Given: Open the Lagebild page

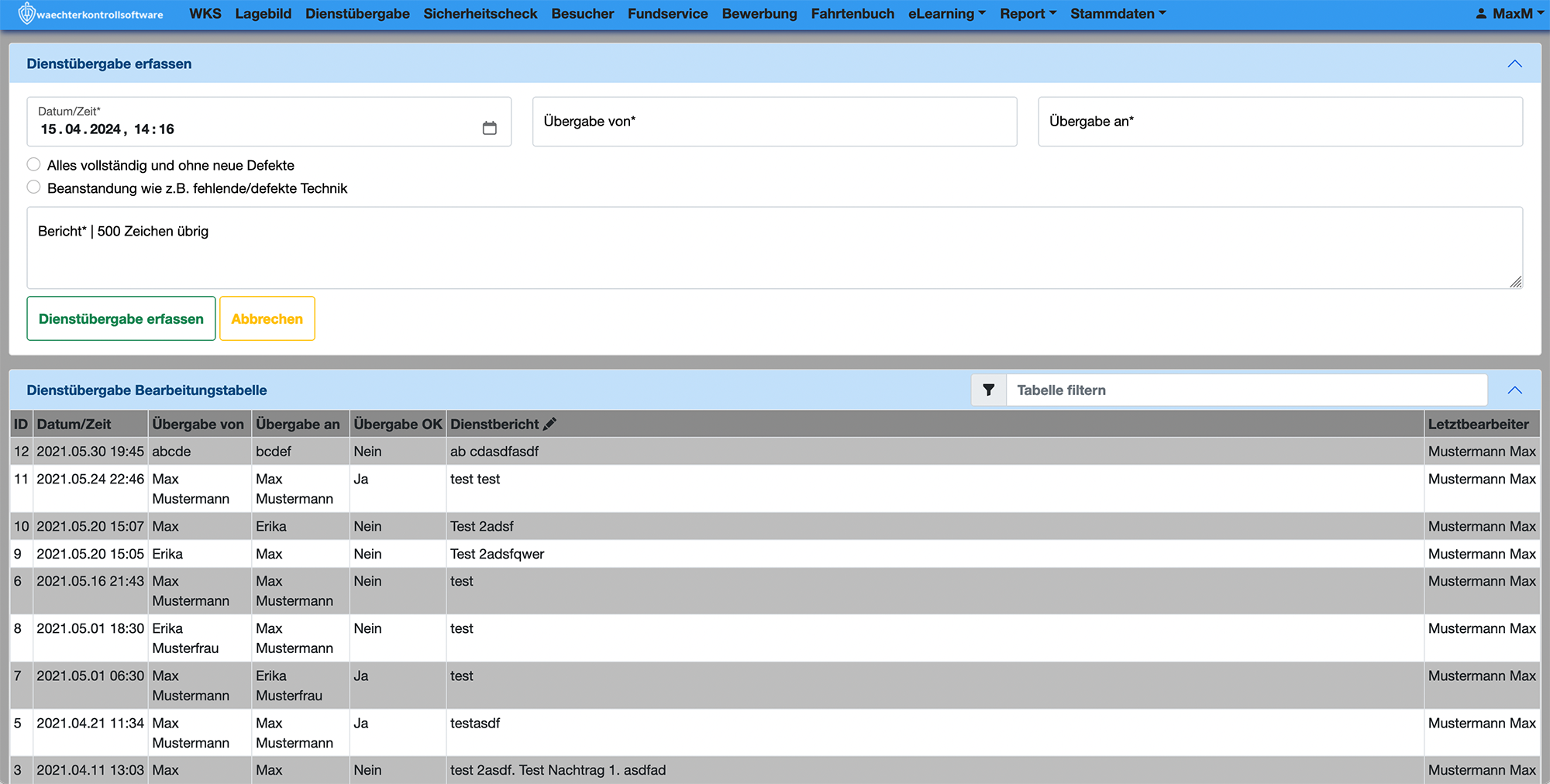Looking at the screenshot, I should point(263,13).
